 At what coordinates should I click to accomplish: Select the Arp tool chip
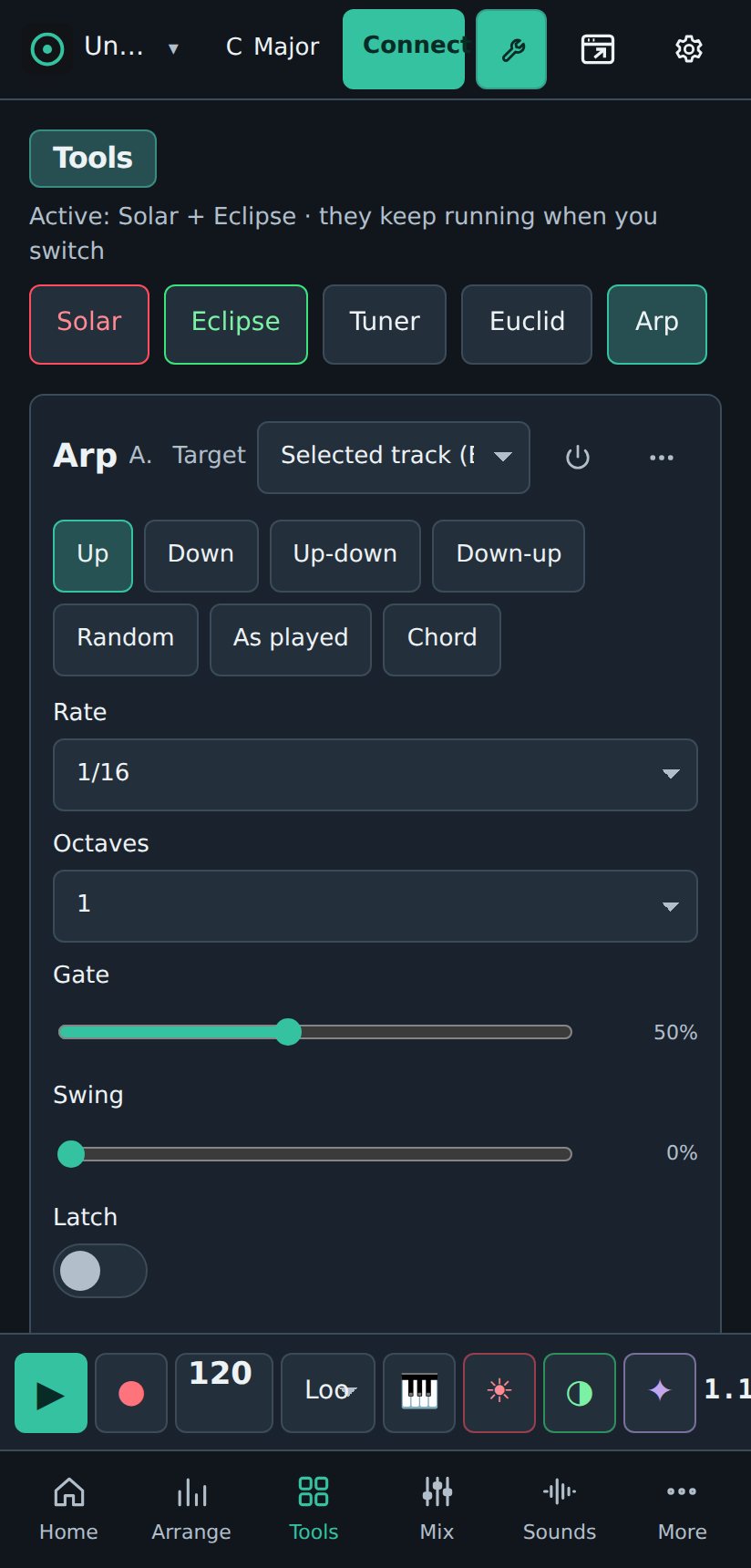[x=657, y=325]
